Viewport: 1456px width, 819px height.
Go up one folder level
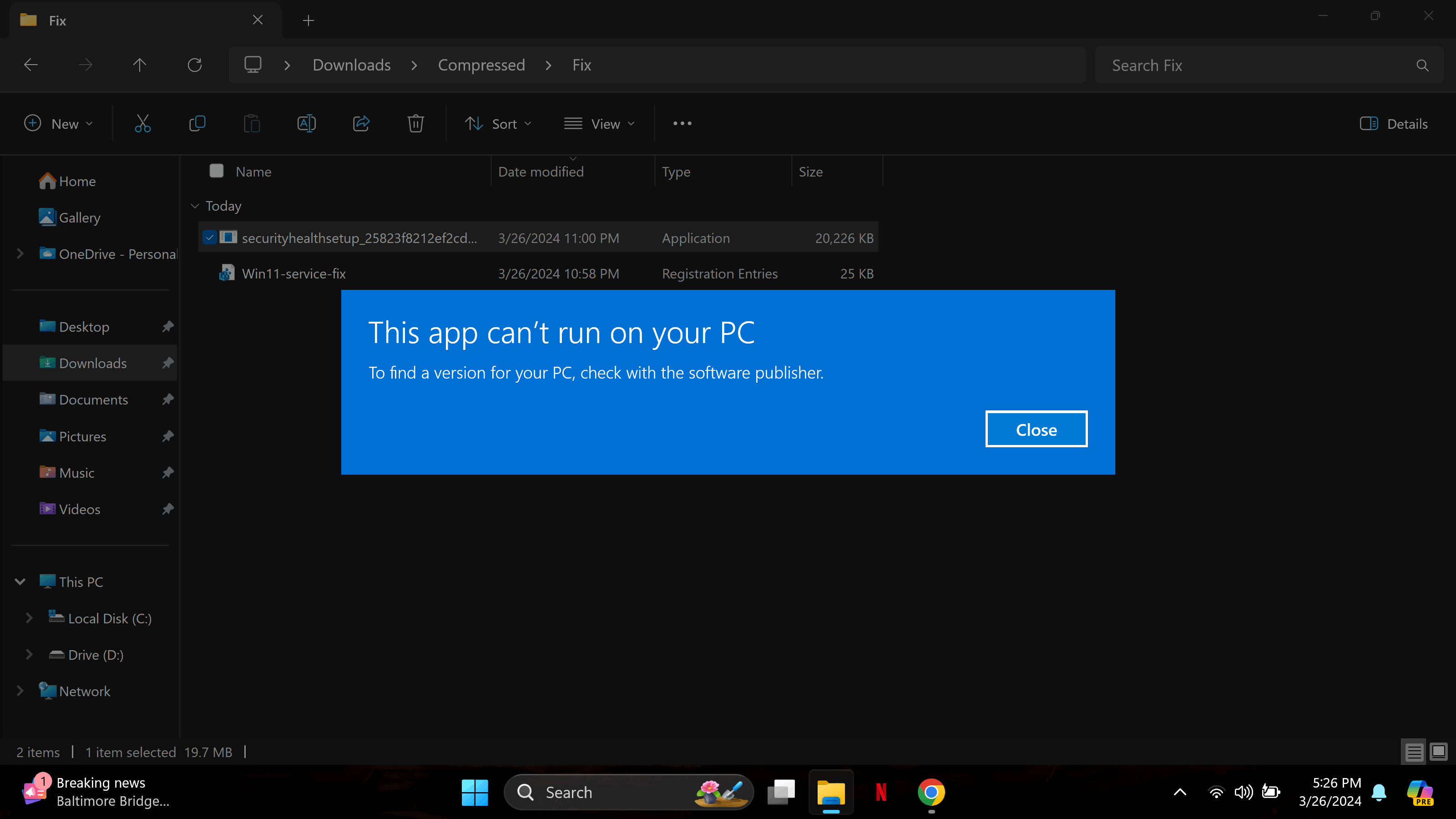(140, 65)
